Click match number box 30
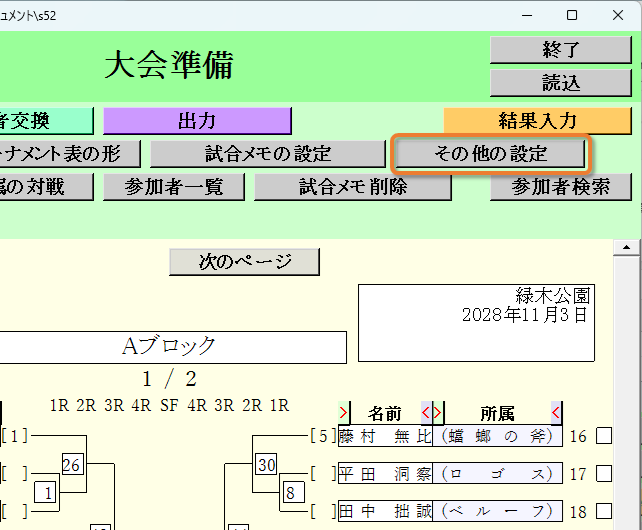The height and width of the screenshot is (530, 642). coord(267,464)
